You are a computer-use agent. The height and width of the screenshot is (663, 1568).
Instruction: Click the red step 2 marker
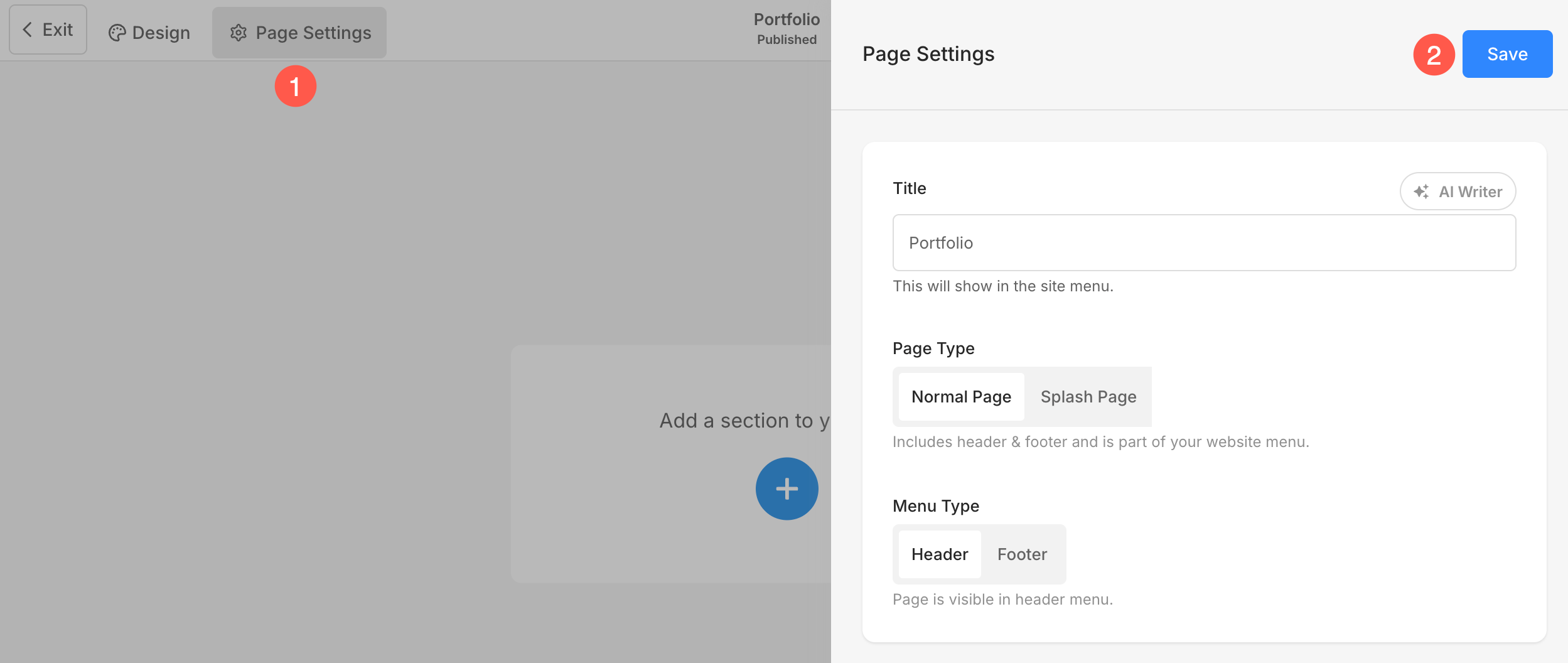click(1434, 55)
